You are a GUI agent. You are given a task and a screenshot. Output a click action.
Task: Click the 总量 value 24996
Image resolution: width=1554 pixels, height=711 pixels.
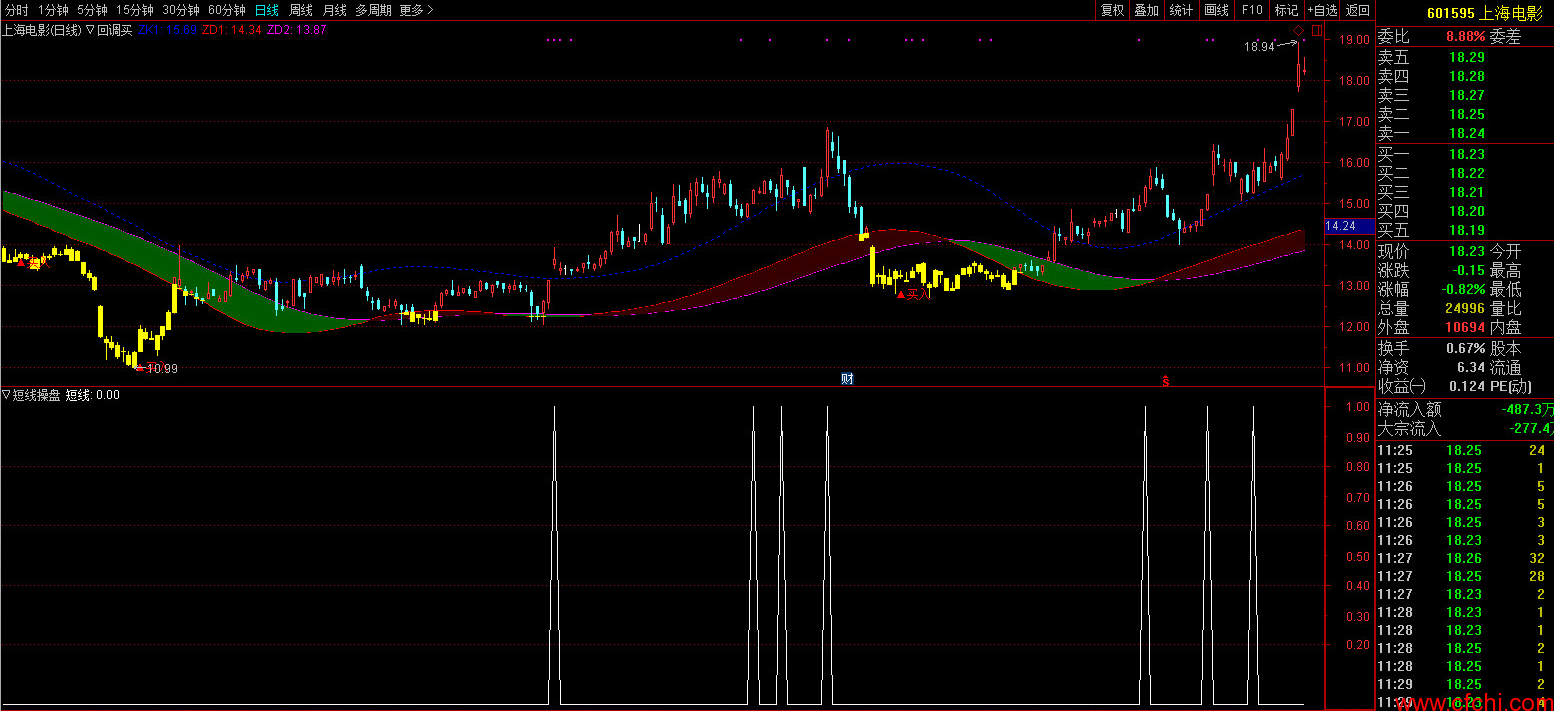pyautogui.click(x=1464, y=309)
